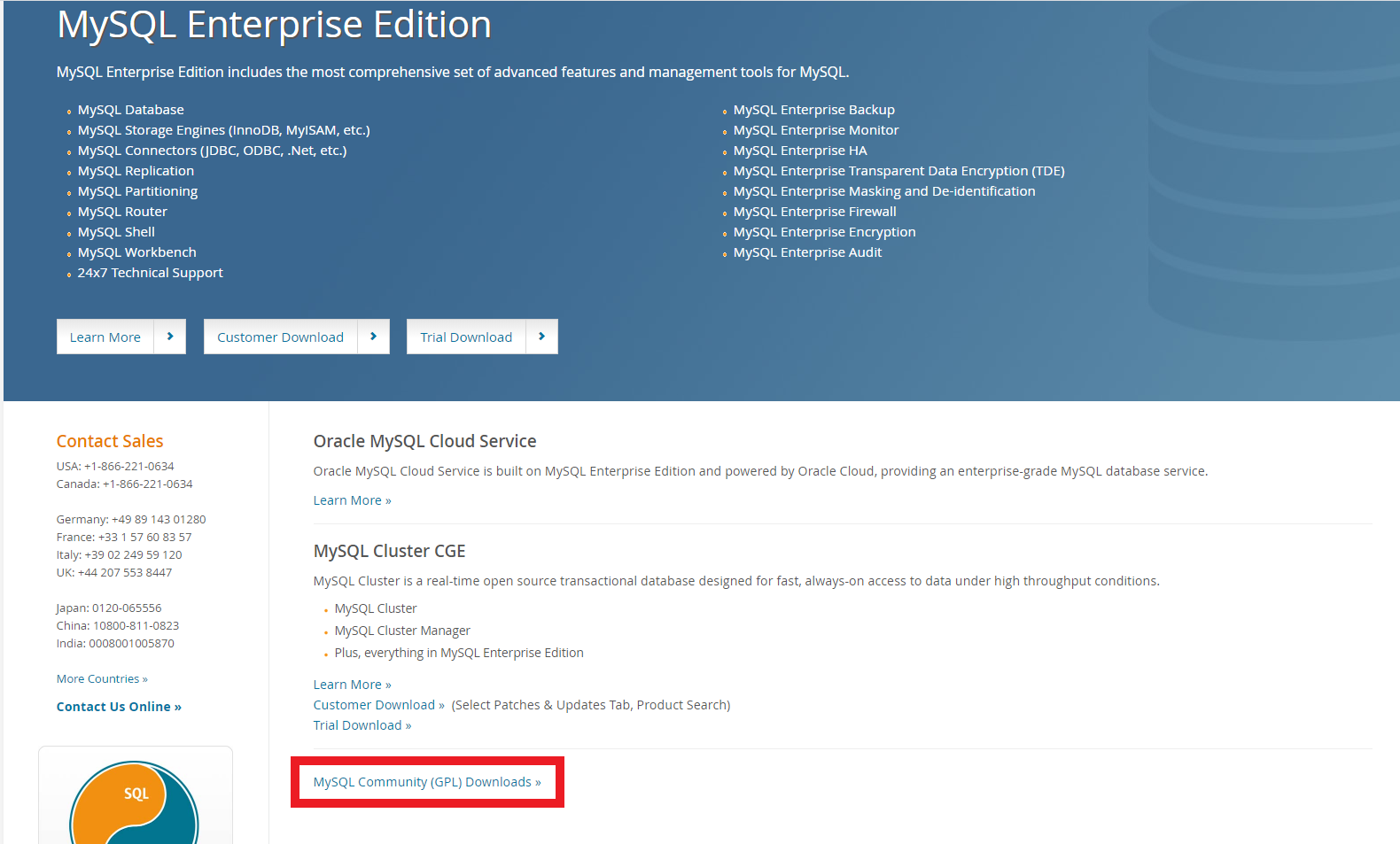1400x844 pixels.
Task: Select the MySQL Router list item
Action: pyautogui.click(x=122, y=212)
